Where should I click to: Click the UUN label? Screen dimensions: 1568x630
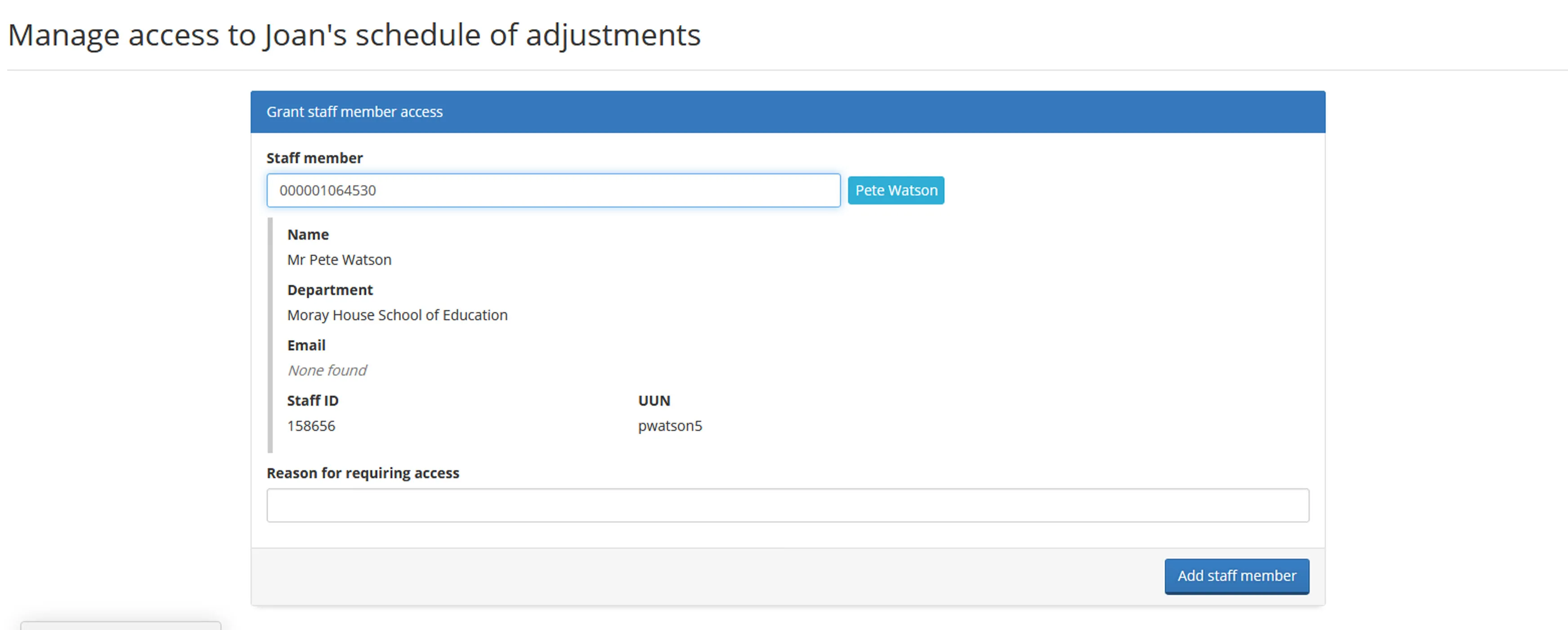[654, 400]
